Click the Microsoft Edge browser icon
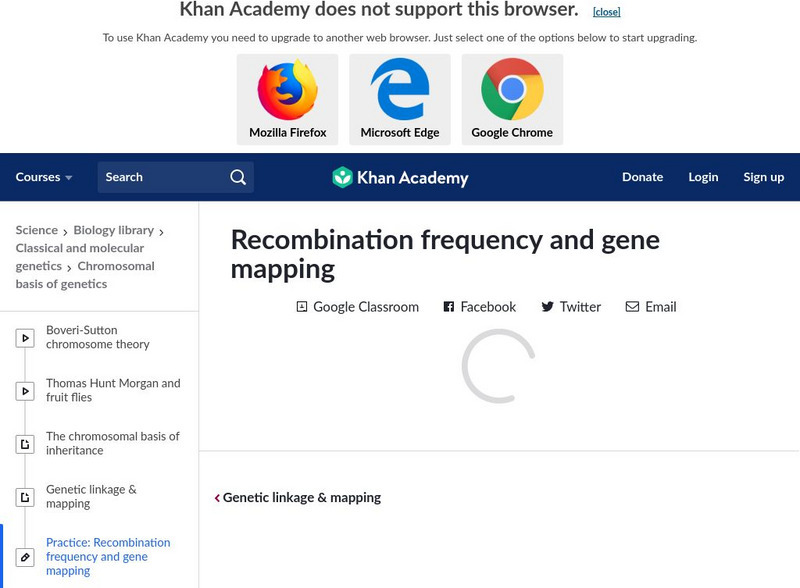Viewport: 800px width, 588px height. pos(400,90)
